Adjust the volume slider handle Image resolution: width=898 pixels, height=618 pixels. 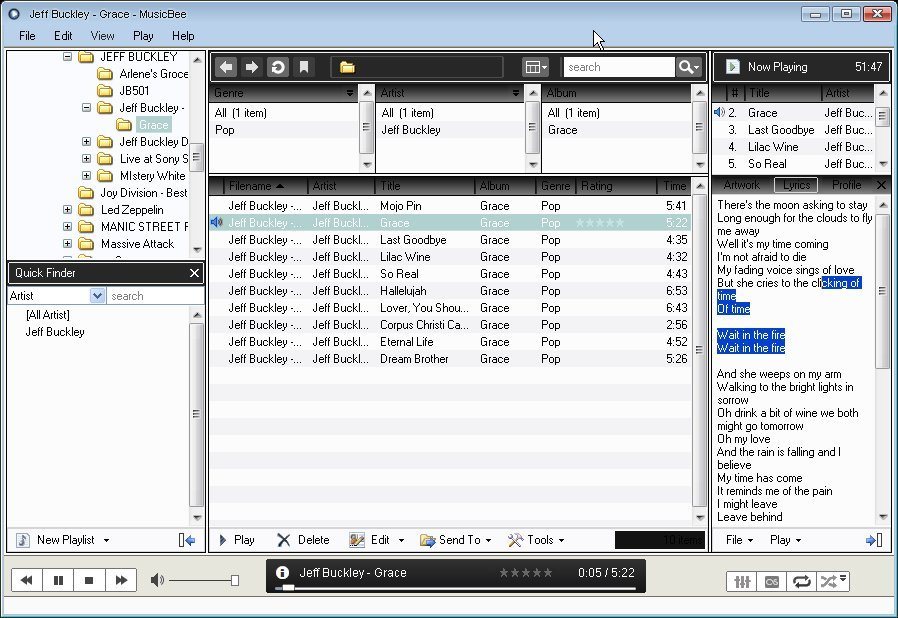pos(235,581)
